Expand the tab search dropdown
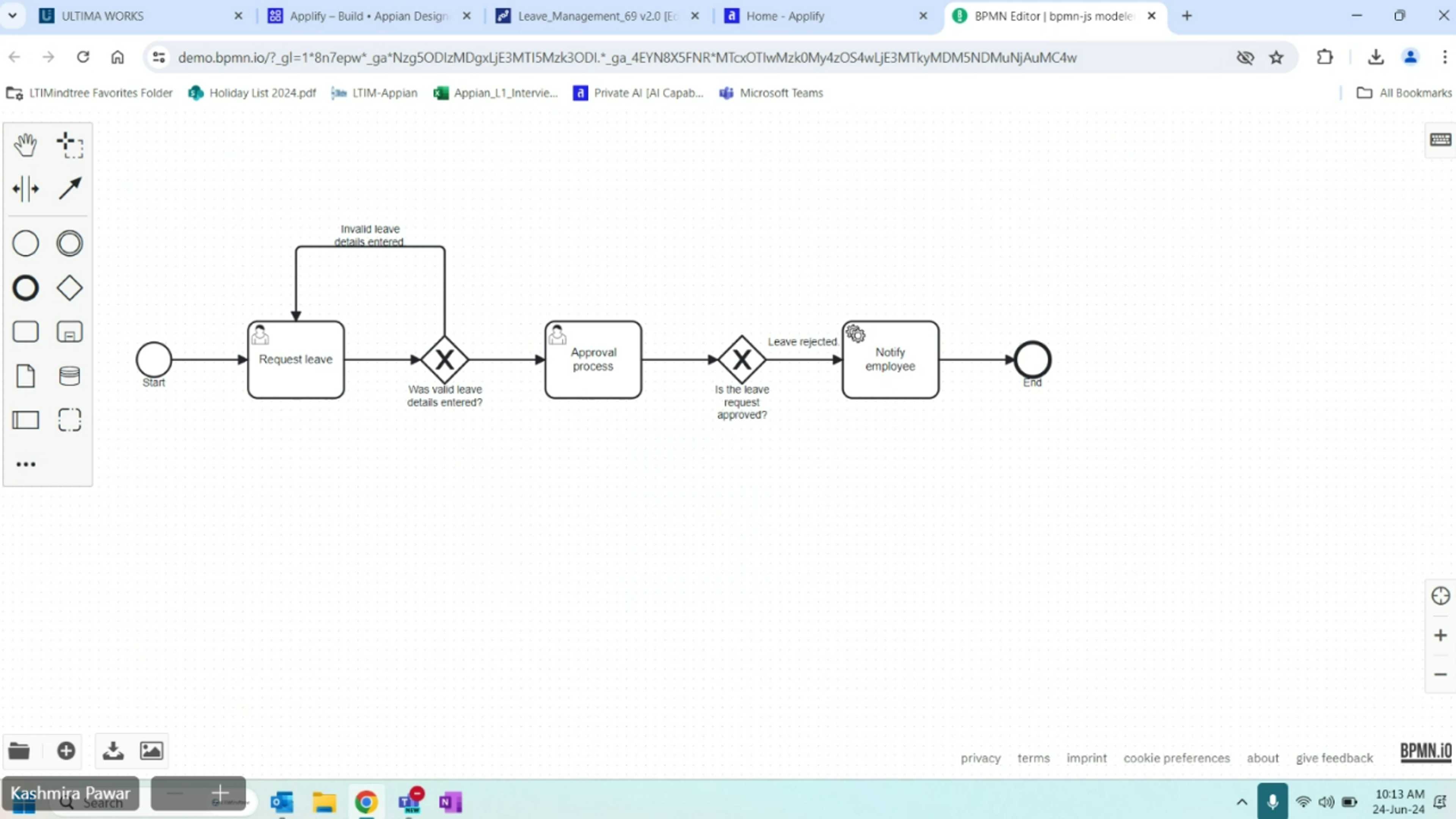Image resolution: width=1456 pixels, height=819 pixels. pyautogui.click(x=13, y=16)
